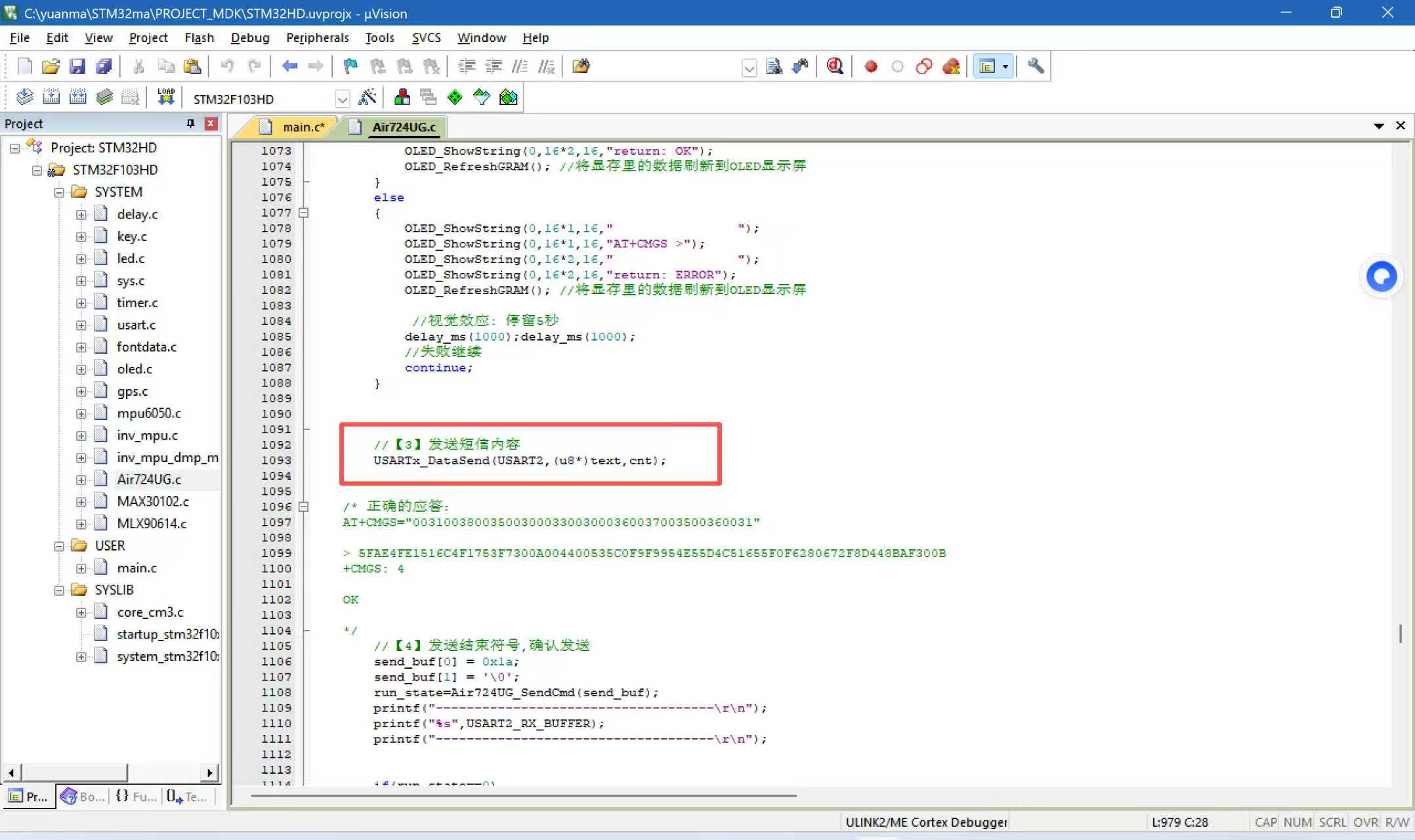Collapse the else block fold at line 1077
Screen dimensions: 1415x840
pyautogui.click(x=303, y=213)
